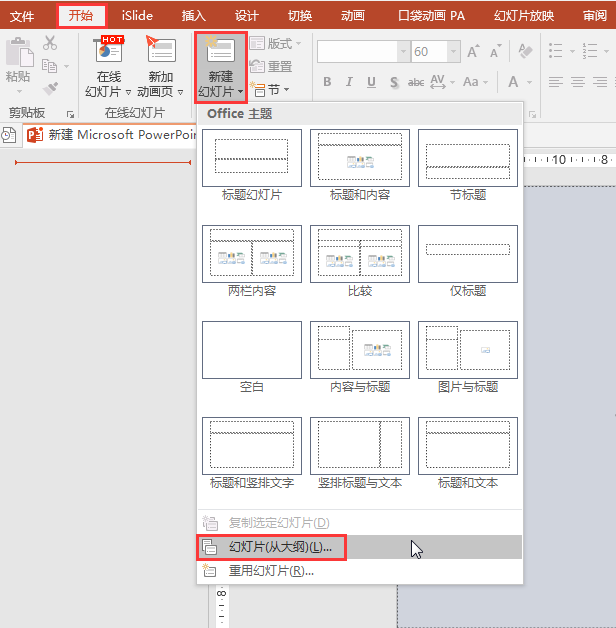Choose the 竖排标题与文本 layout
616x628 pixels.
[360, 446]
